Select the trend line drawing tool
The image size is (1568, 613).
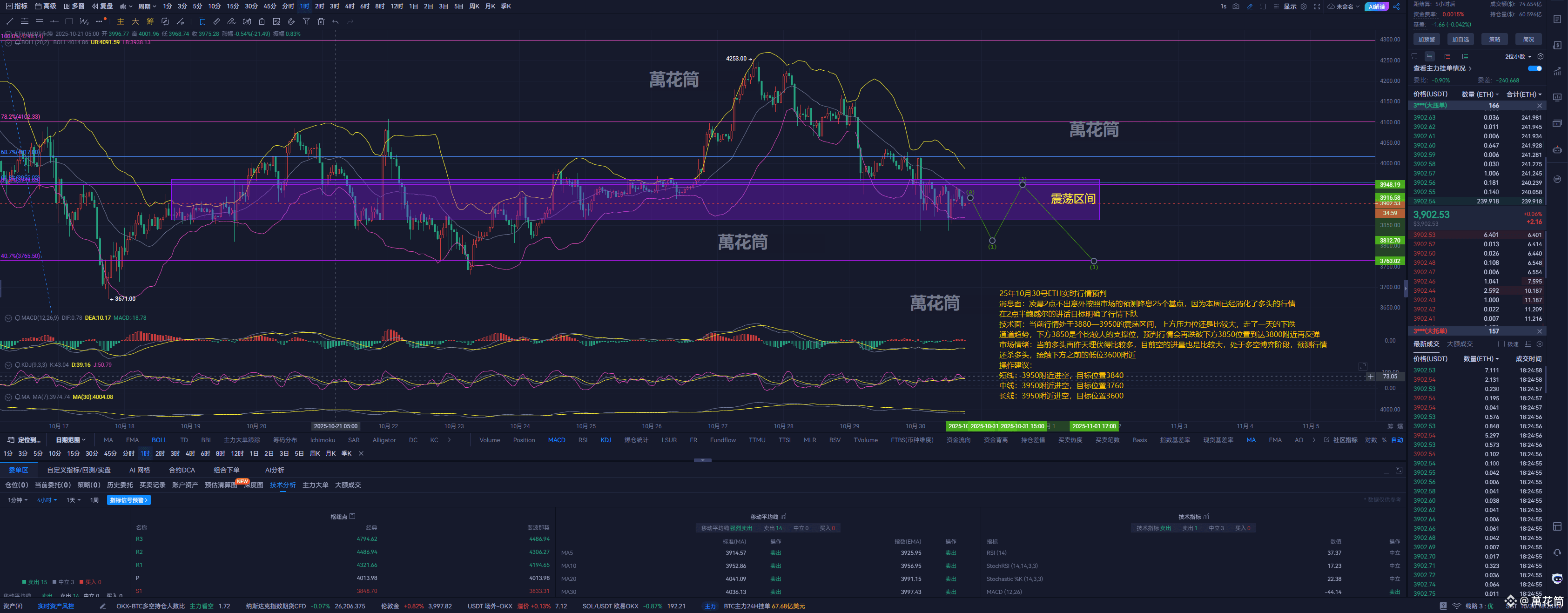tap(9, 21)
